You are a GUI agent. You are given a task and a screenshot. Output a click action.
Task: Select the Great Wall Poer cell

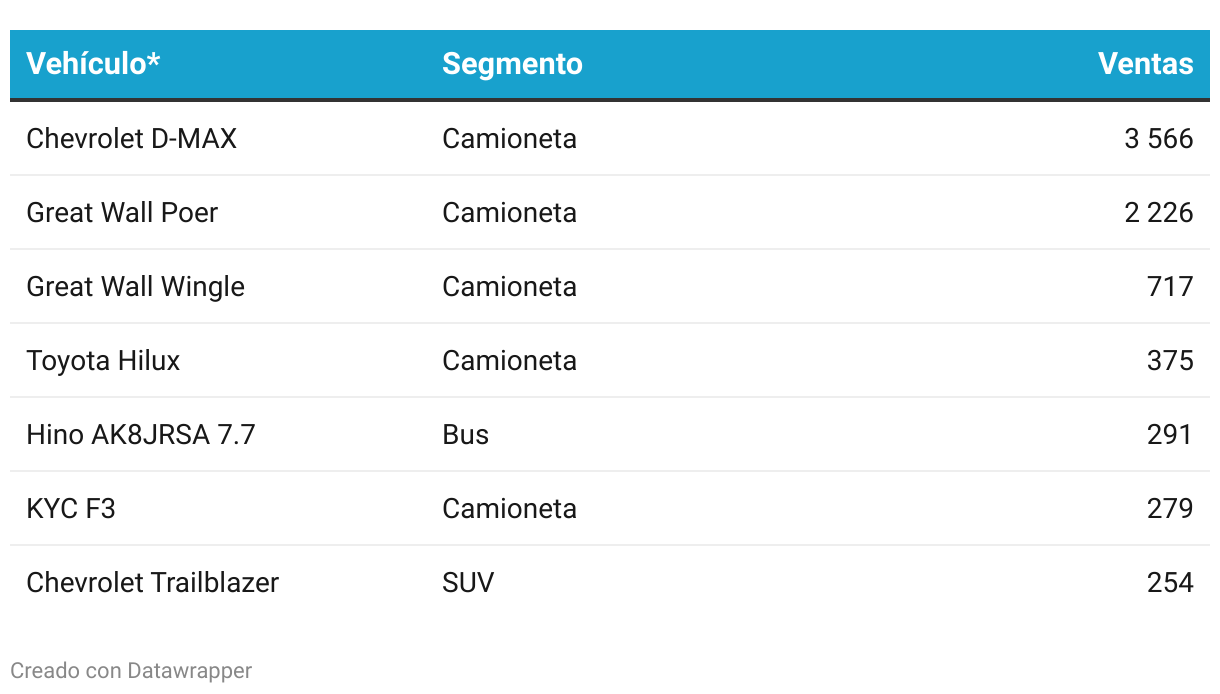pos(122,212)
